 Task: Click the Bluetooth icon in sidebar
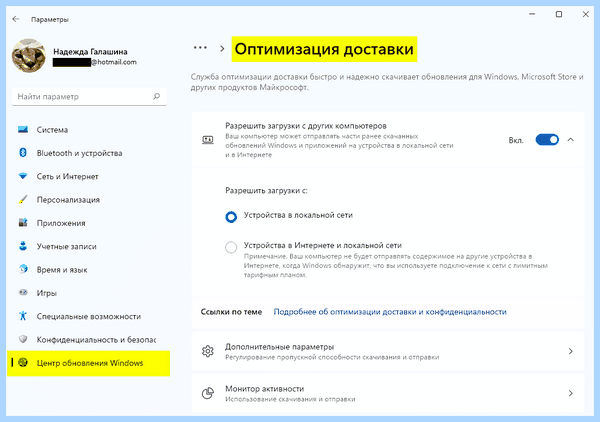[23, 153]
